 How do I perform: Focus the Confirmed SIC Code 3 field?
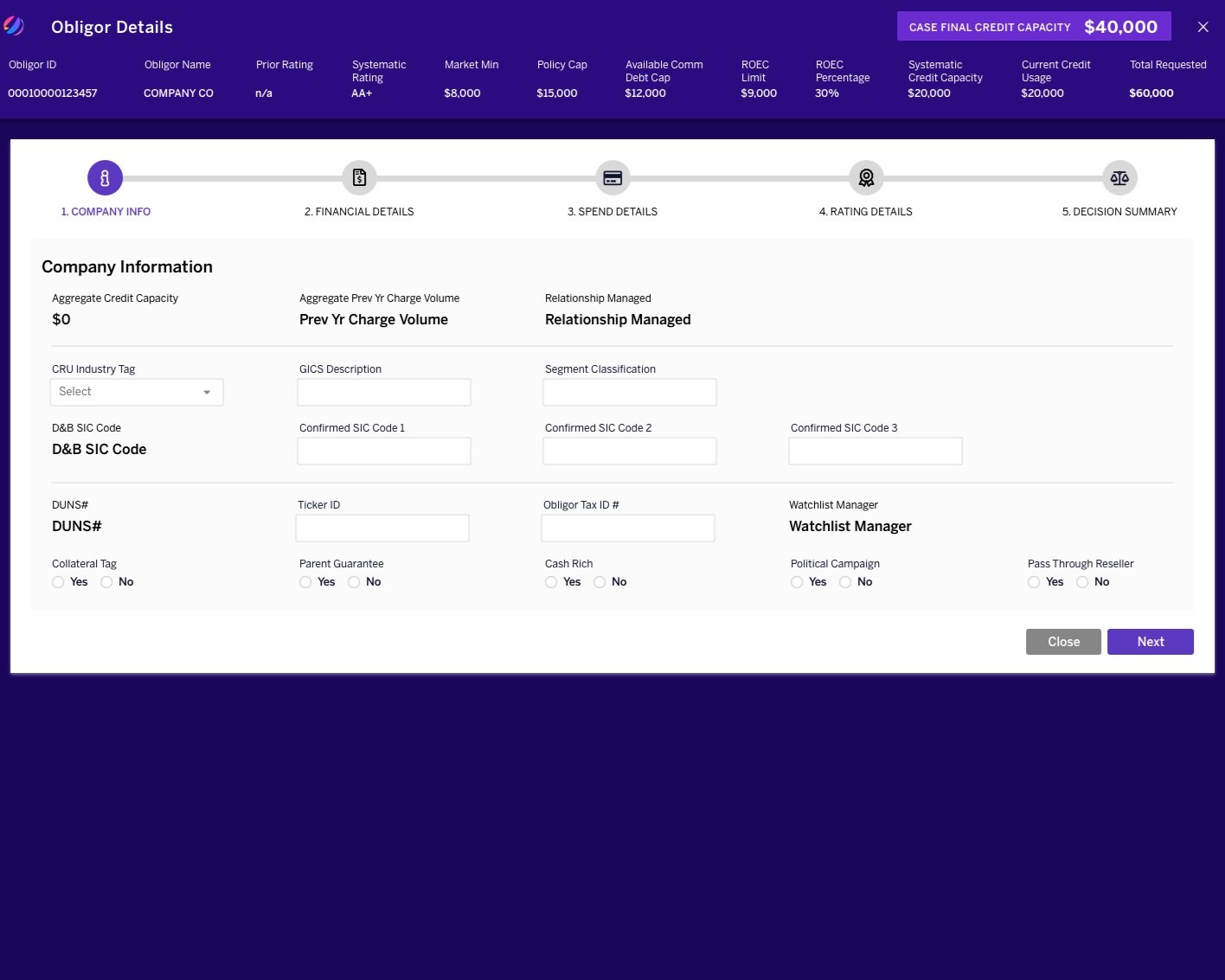[875, 451]
